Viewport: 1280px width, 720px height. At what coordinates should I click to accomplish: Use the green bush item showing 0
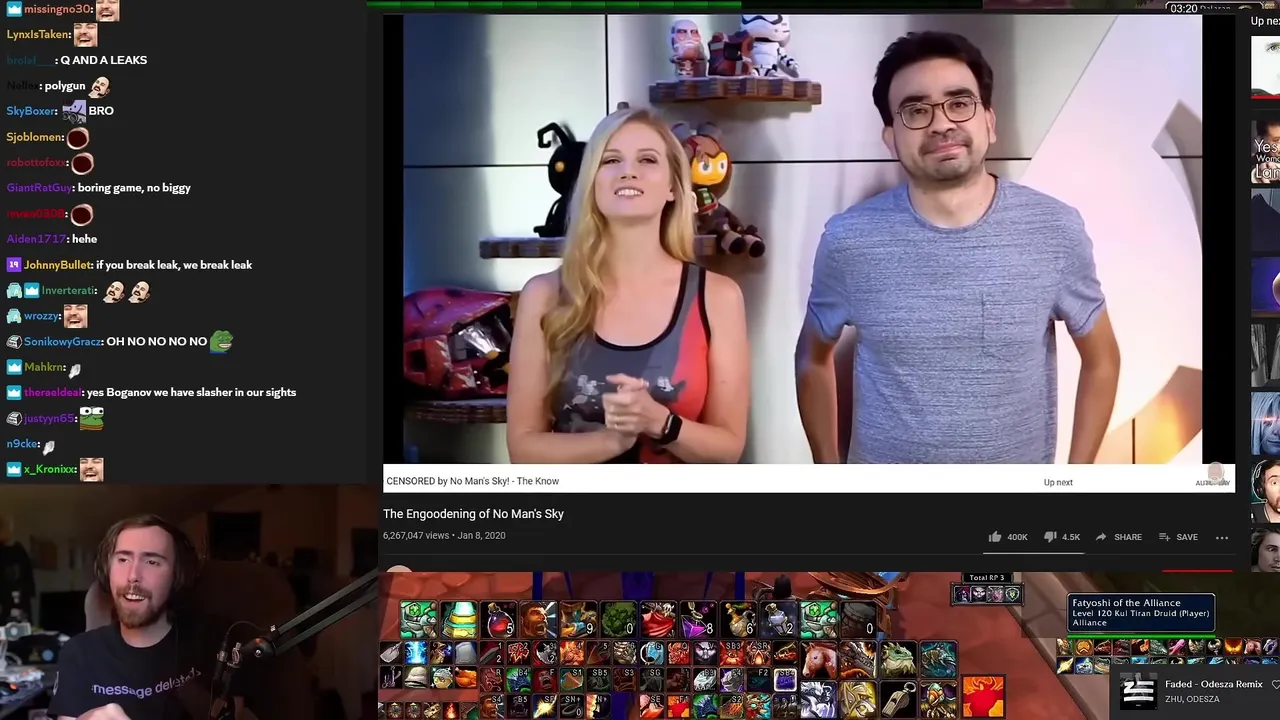(x=618, y=620)
